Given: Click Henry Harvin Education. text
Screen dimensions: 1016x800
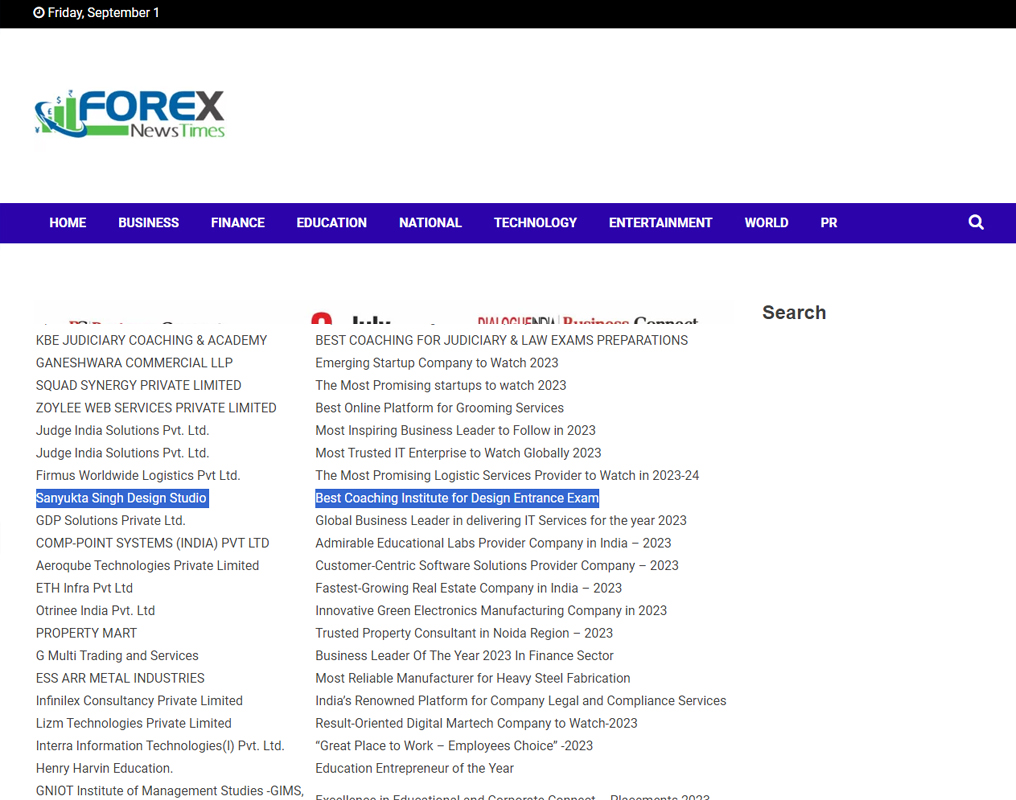Looking at the screenshot, I should (x=104, y=768).
